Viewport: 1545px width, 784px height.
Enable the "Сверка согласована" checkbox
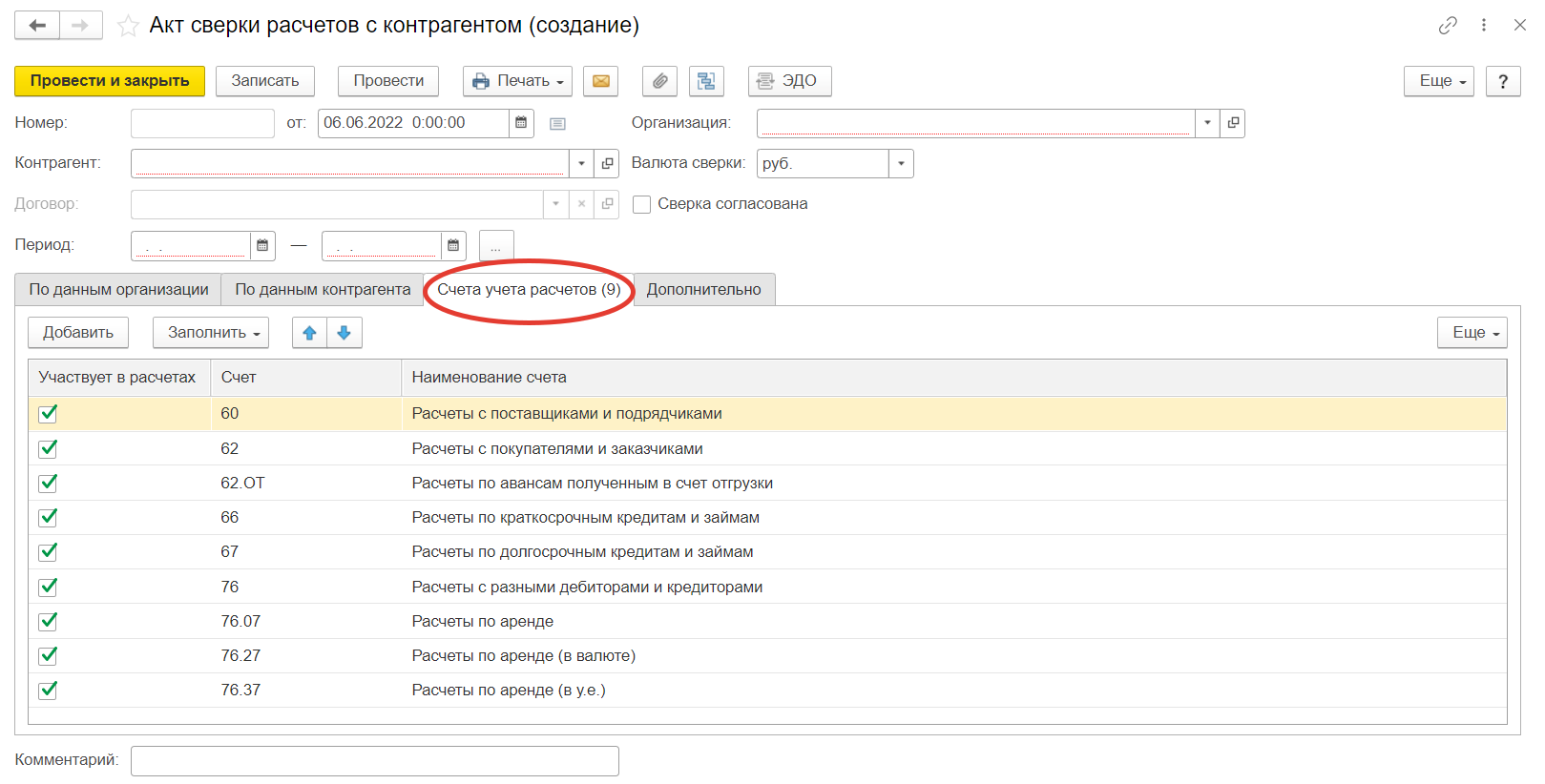(x=642, y=204)
